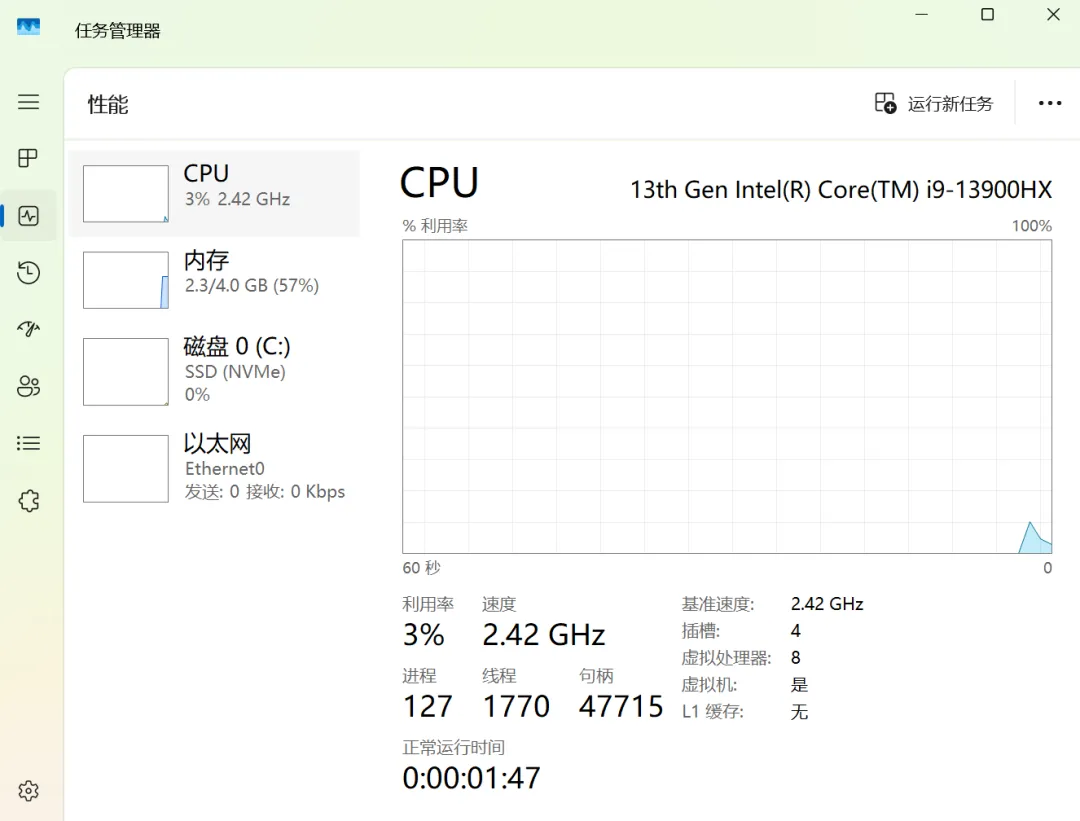Open the App history page icon
Viewport: 1080px width, 821px height.
(x=28, y=273)
